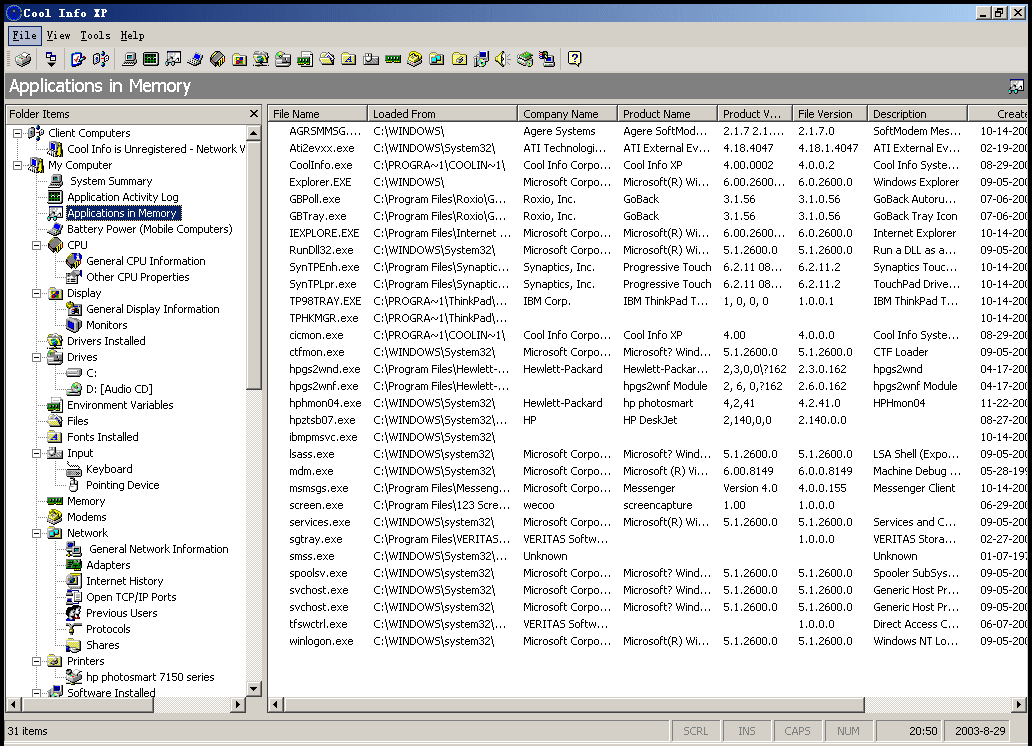Click the System Summary computer toolbar icon
The width and height of the screenshot is (1032, 746).
(x=130, y=59)
